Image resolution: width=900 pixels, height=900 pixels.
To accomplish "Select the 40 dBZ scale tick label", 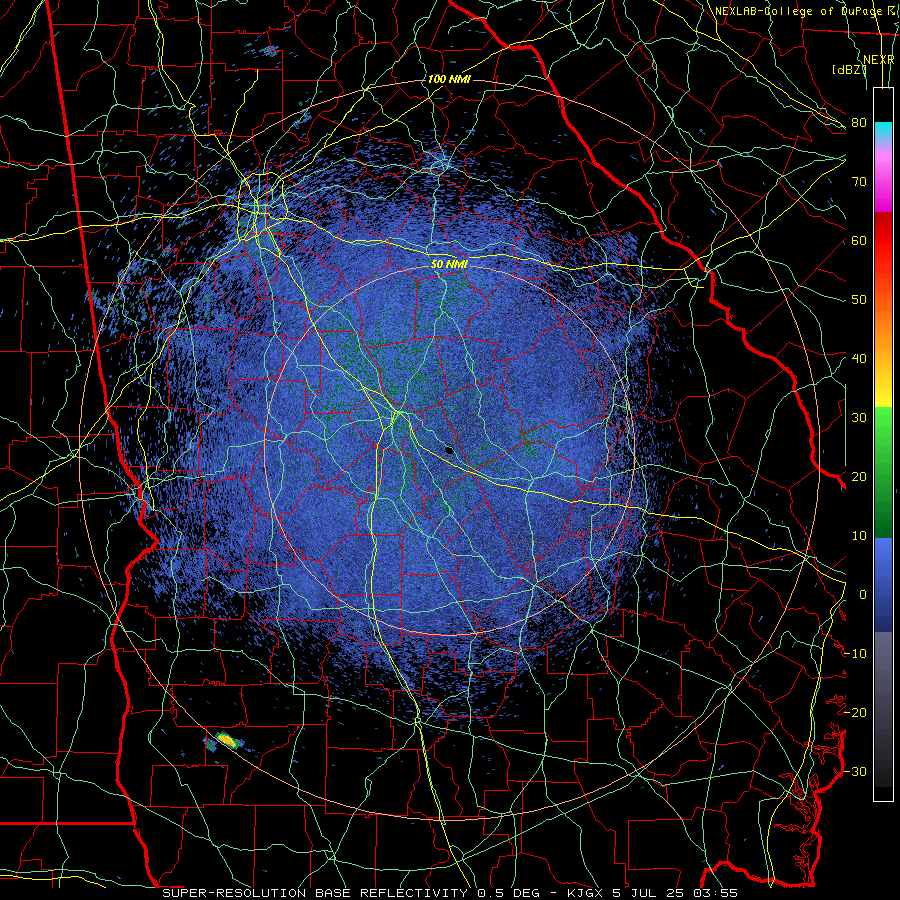I will 859,359.
